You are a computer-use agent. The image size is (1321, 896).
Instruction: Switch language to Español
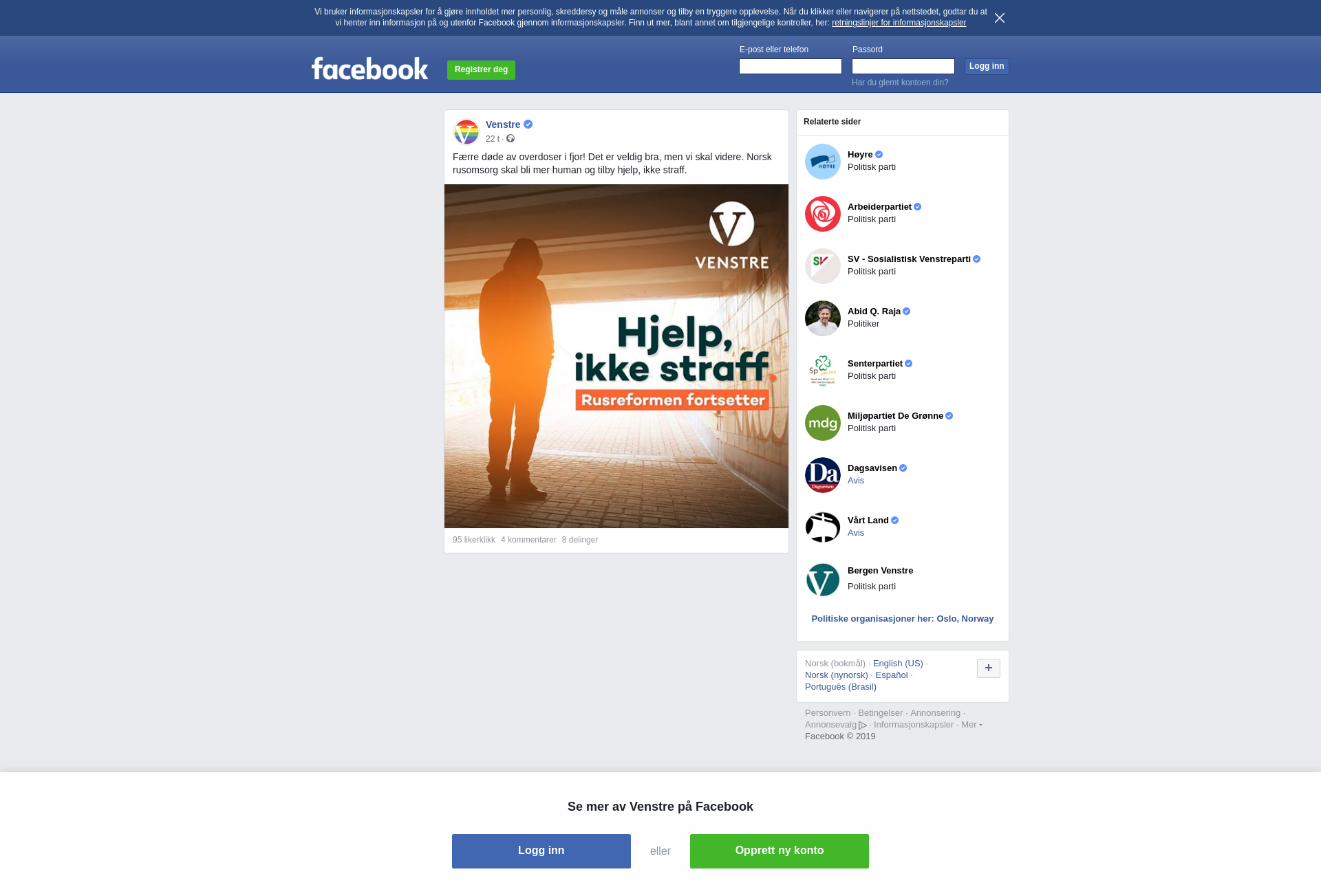pos(892,675)
